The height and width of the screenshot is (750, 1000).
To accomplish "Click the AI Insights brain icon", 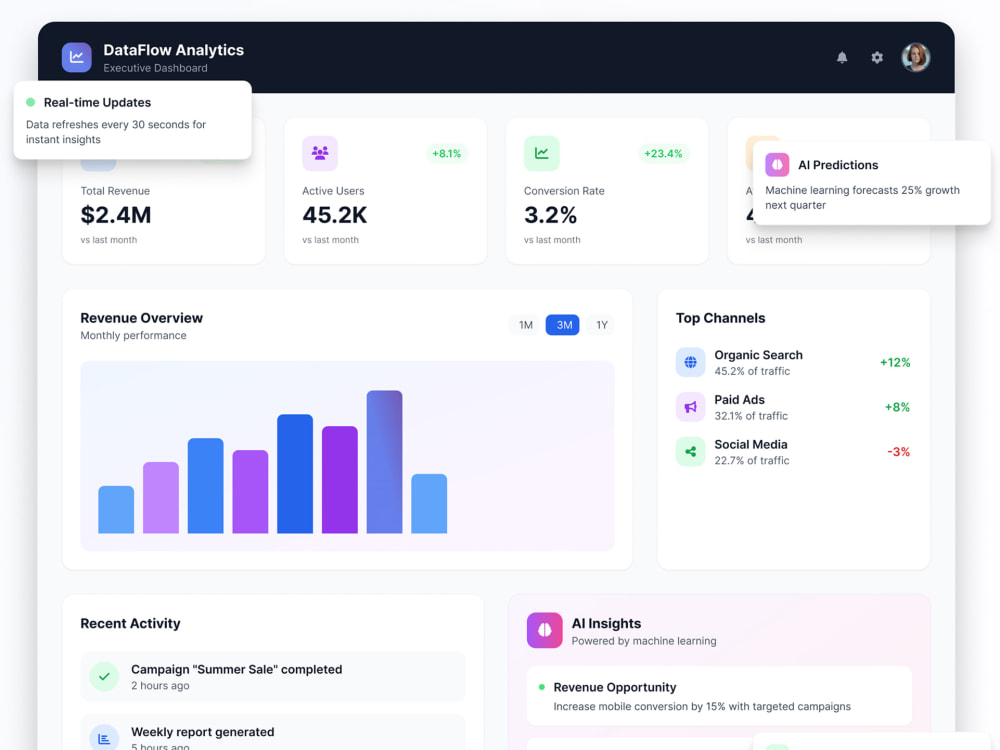I will 545,630.
